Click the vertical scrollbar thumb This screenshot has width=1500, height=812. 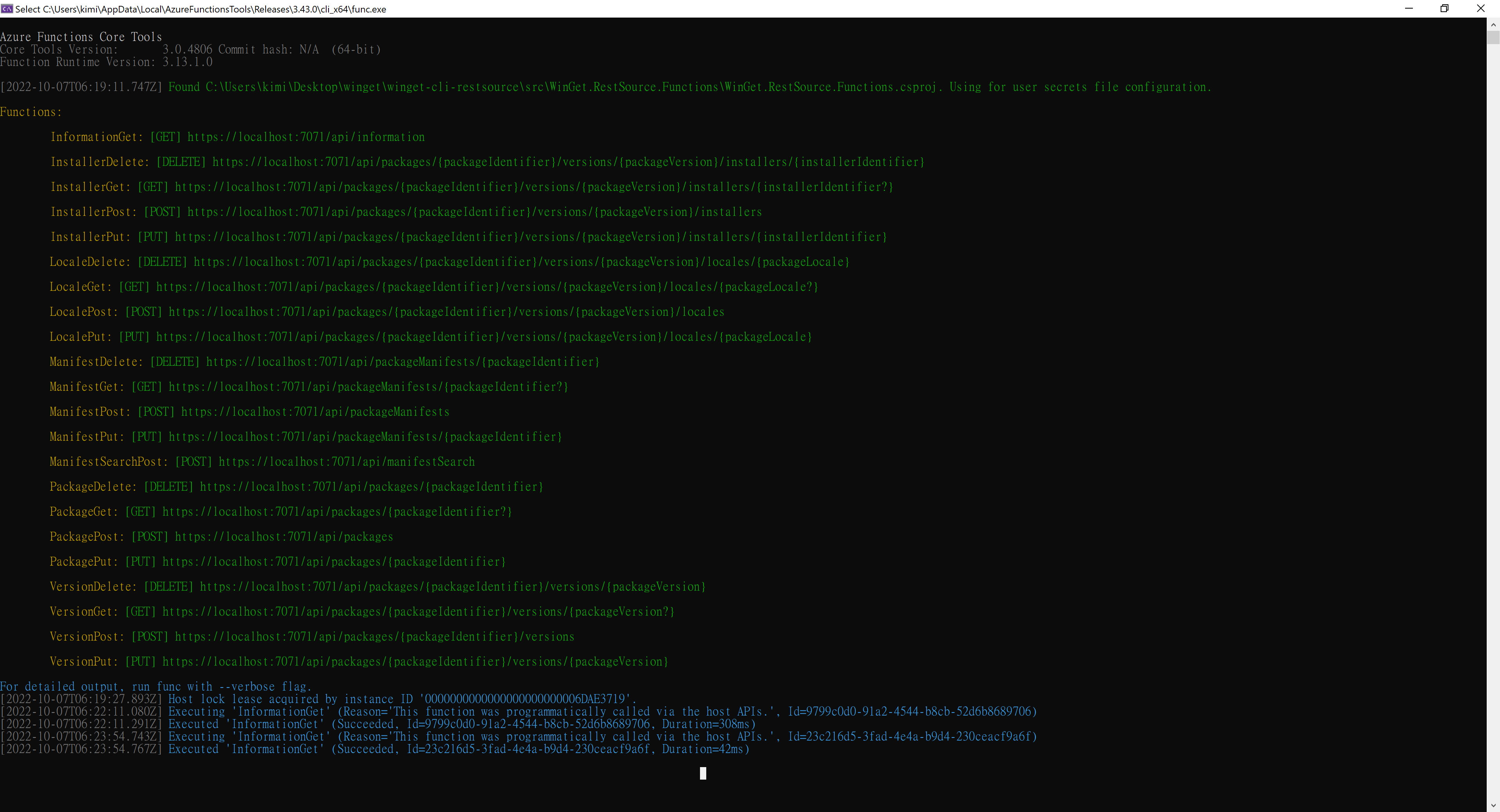click(x=1493, y=37)
